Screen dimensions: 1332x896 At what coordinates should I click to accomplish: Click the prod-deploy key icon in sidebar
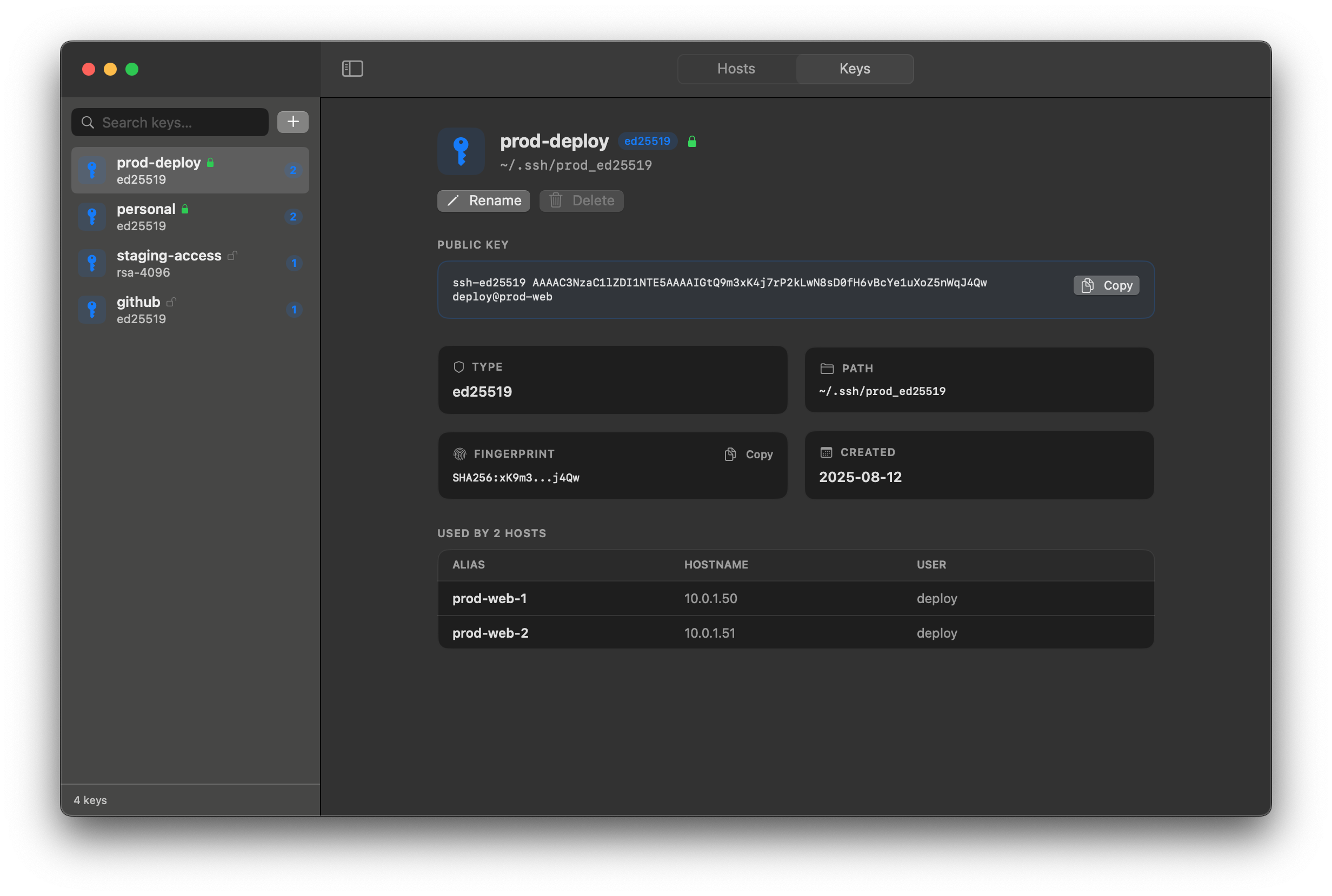tap(92, 170)
